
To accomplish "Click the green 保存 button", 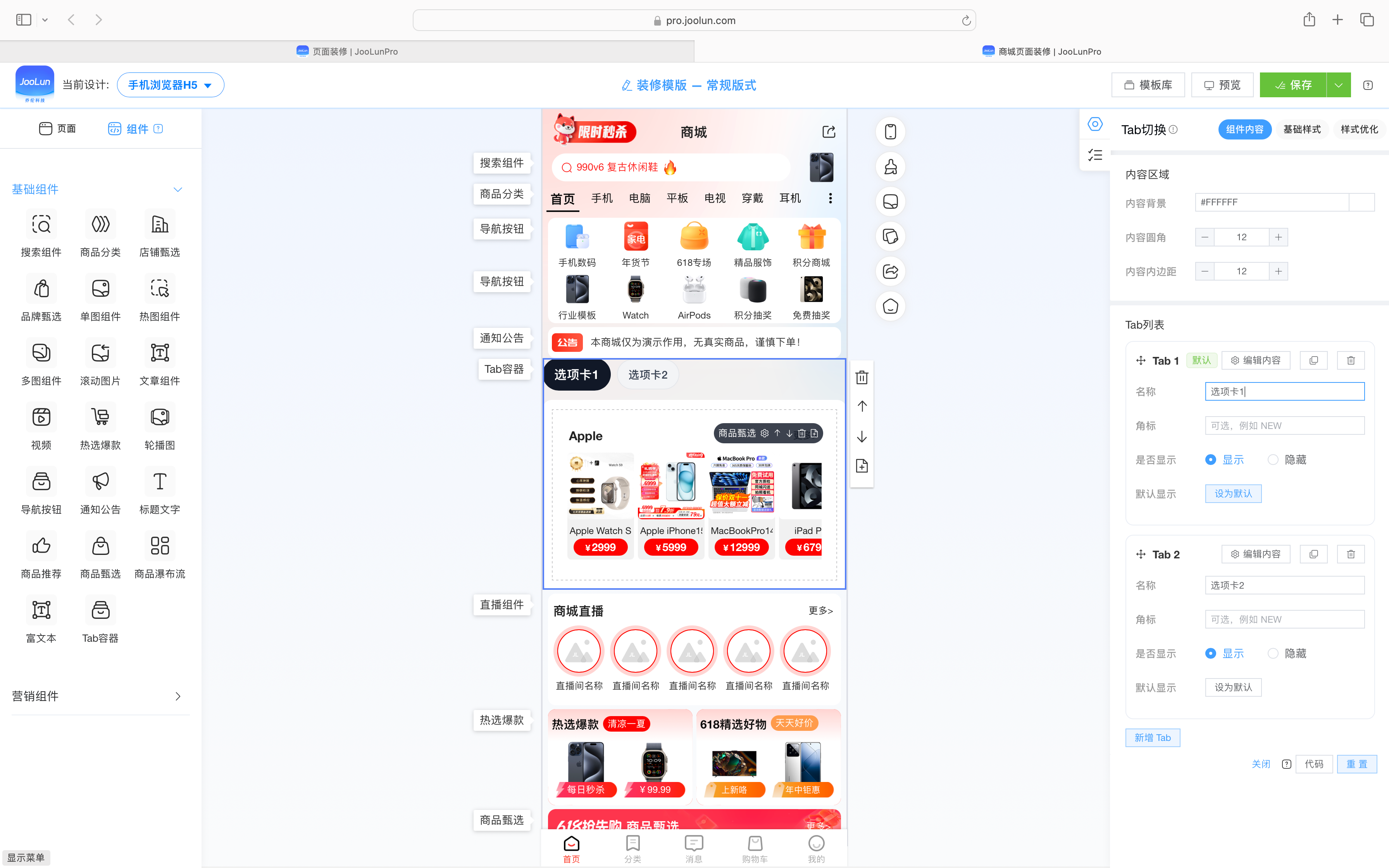I will tap(1293, 85).
